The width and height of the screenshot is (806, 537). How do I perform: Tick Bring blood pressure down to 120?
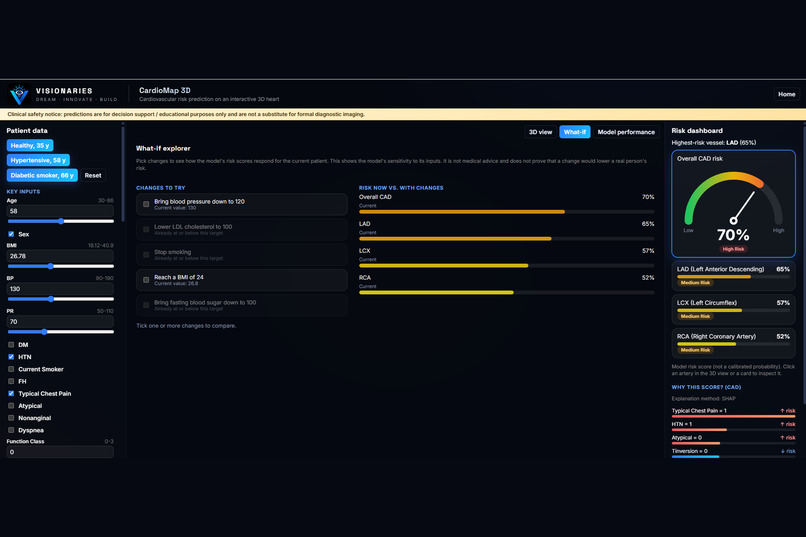(146, 204)
